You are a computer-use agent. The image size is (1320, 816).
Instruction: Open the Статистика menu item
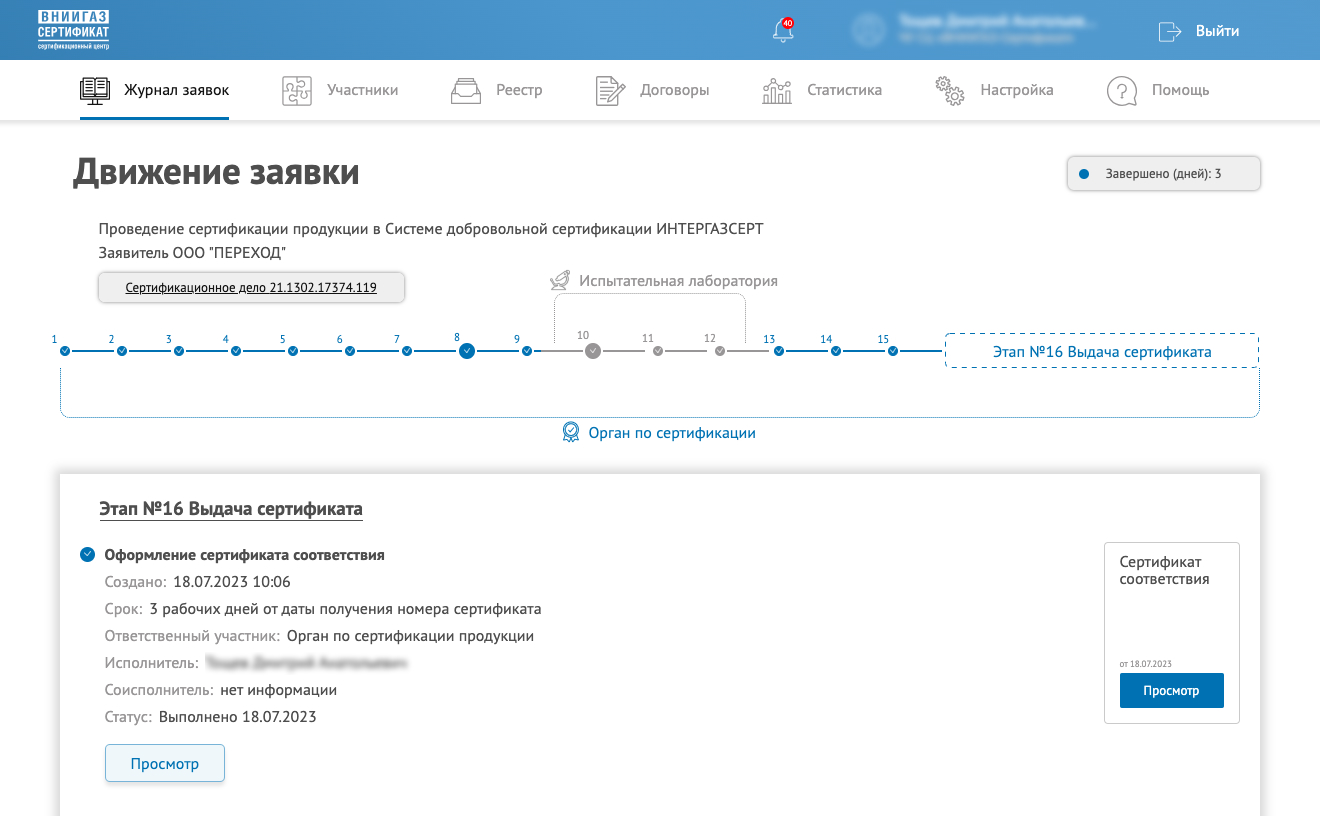[x=844, y=90]
